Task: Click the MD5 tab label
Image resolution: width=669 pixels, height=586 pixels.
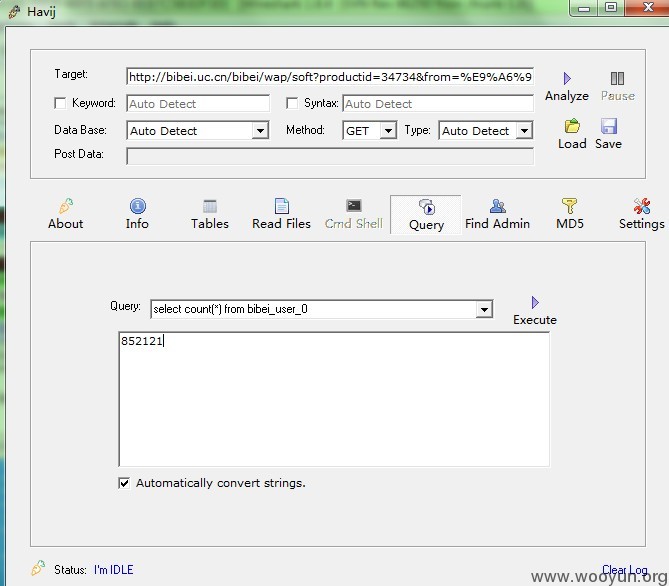Action: [x=570, y=224]
